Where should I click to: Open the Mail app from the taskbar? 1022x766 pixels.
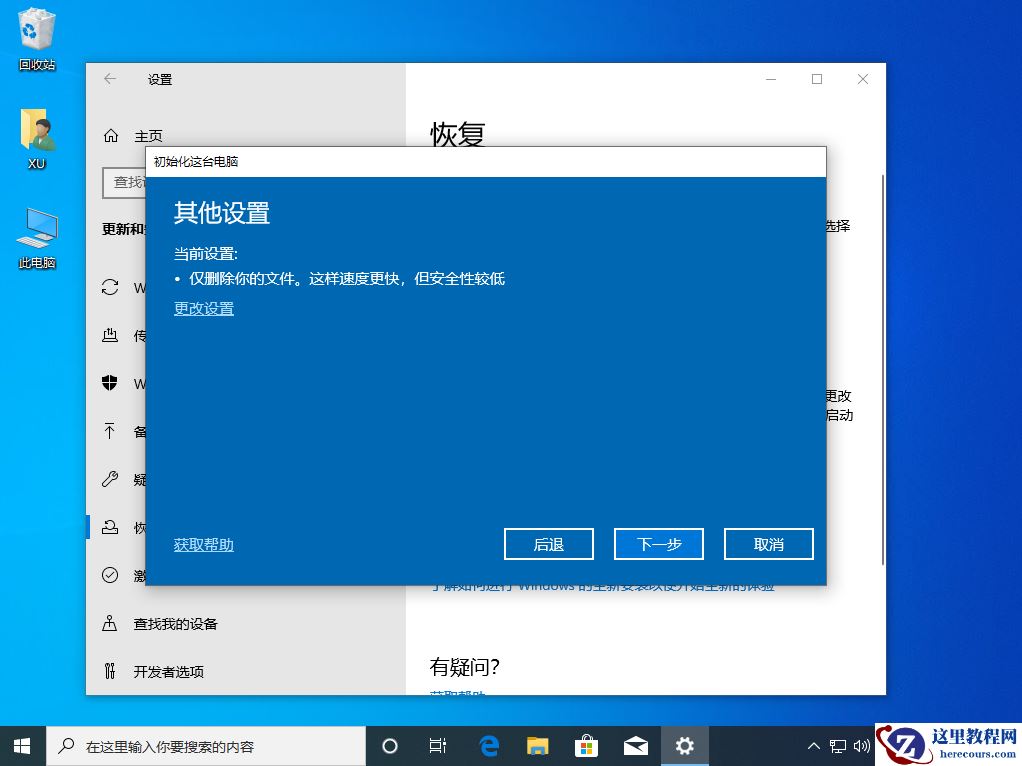coord(636,745)
